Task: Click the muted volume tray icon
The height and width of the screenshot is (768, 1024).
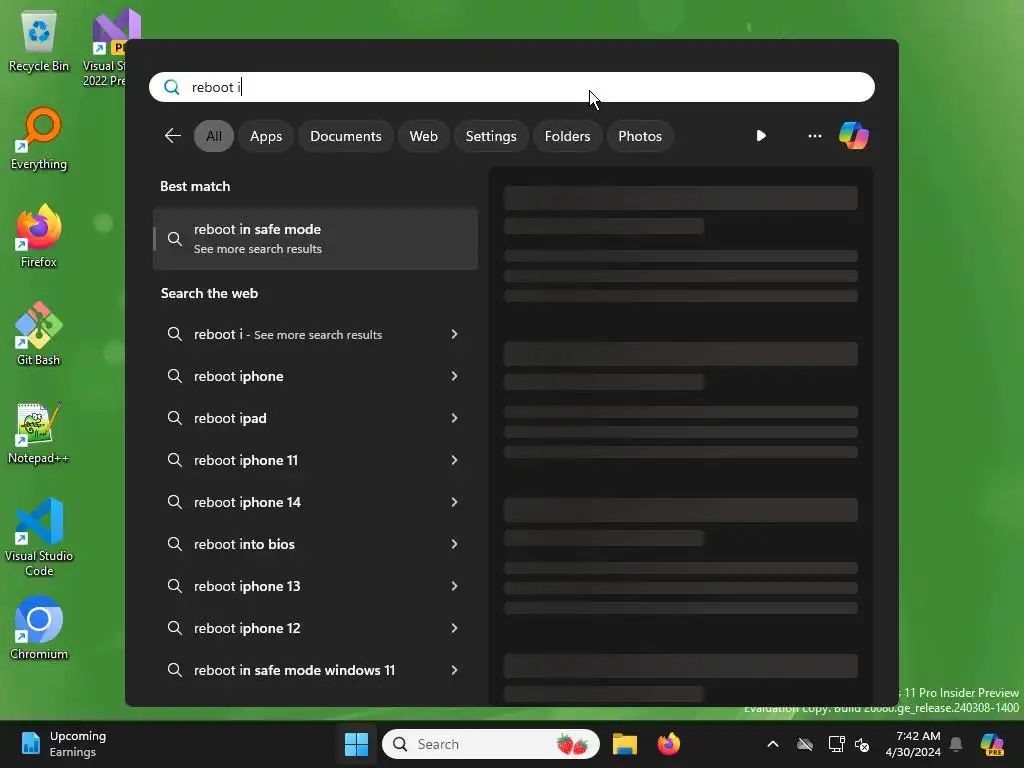Action: pyautogui.click(x=862, y=744)
